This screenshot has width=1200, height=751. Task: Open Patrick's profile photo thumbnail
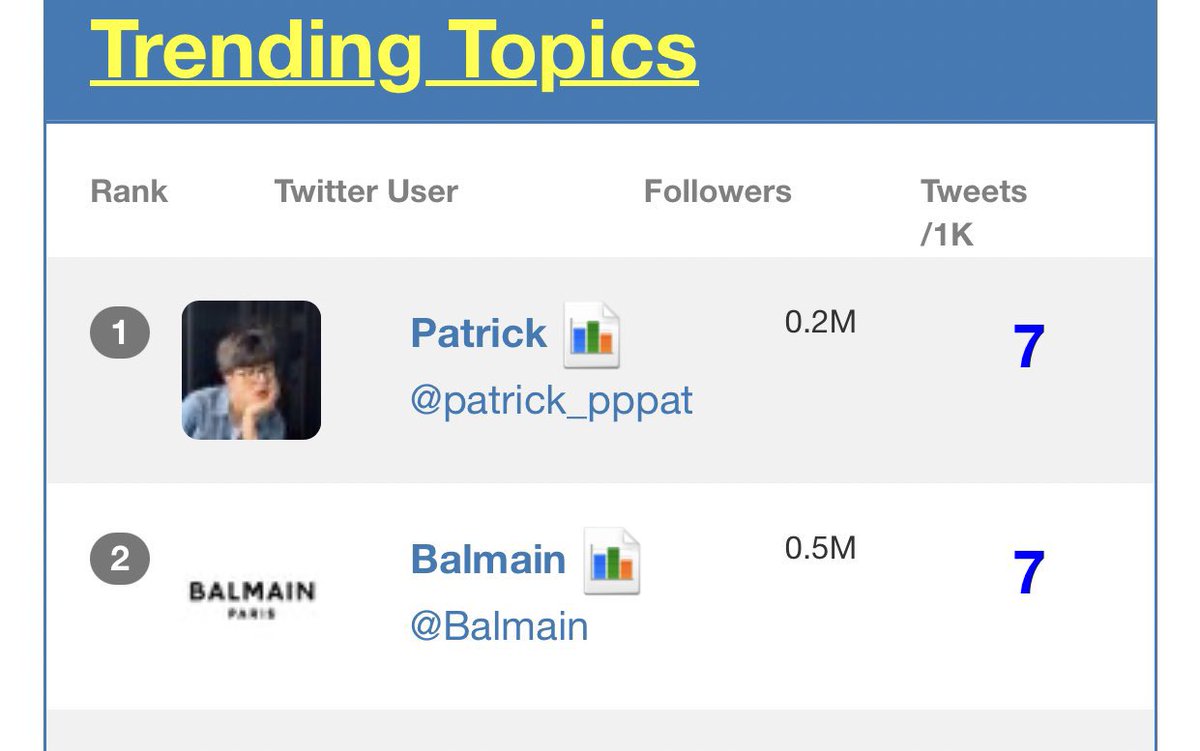251,370
